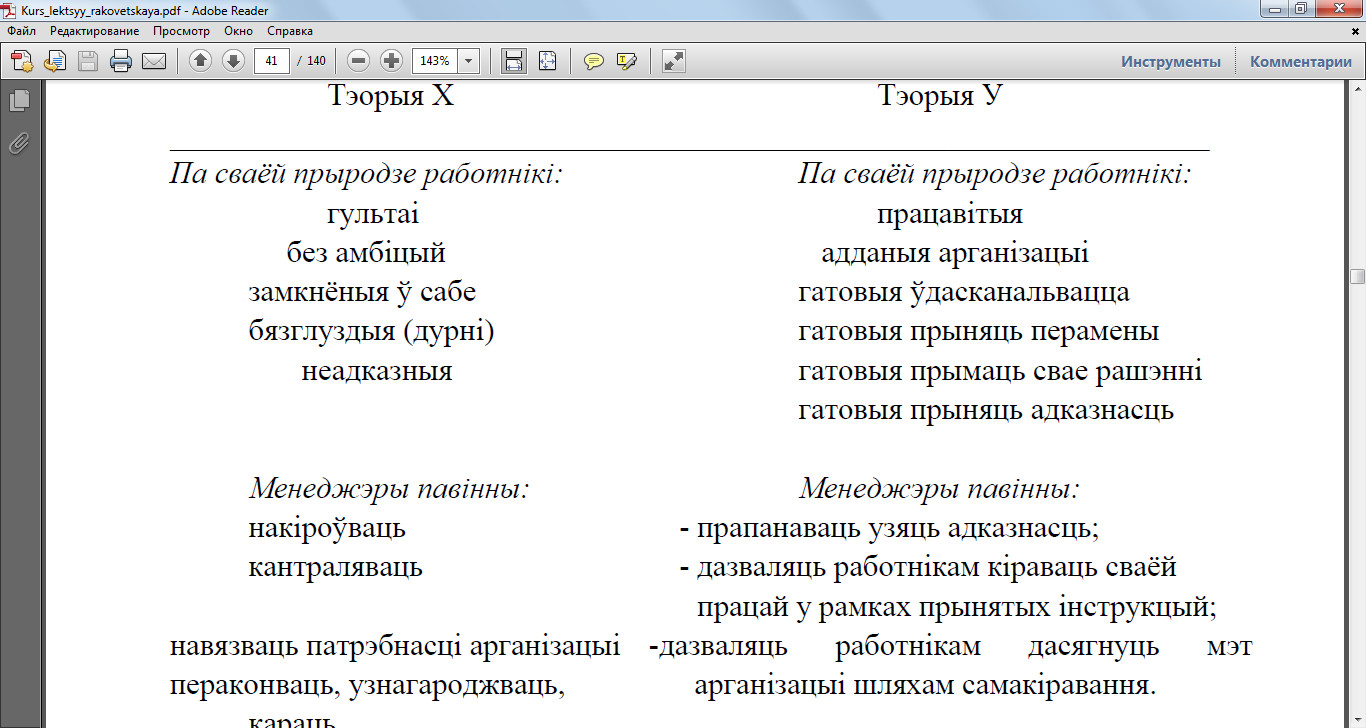Add a sticky note comment
The image size is (1366, 728).
coord(594,61)
